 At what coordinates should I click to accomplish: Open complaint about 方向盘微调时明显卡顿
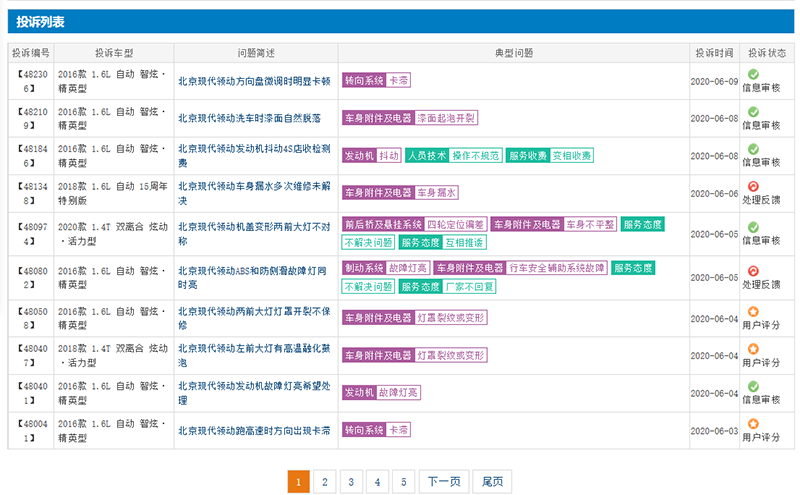pos(253,81)
